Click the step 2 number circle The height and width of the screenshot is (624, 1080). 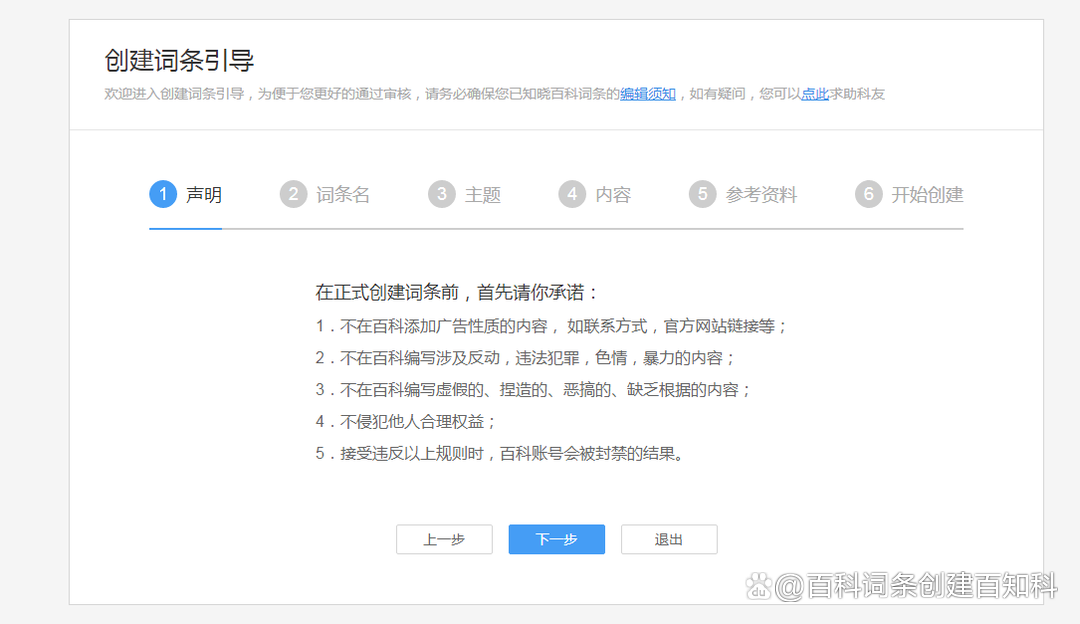[293, 194]
